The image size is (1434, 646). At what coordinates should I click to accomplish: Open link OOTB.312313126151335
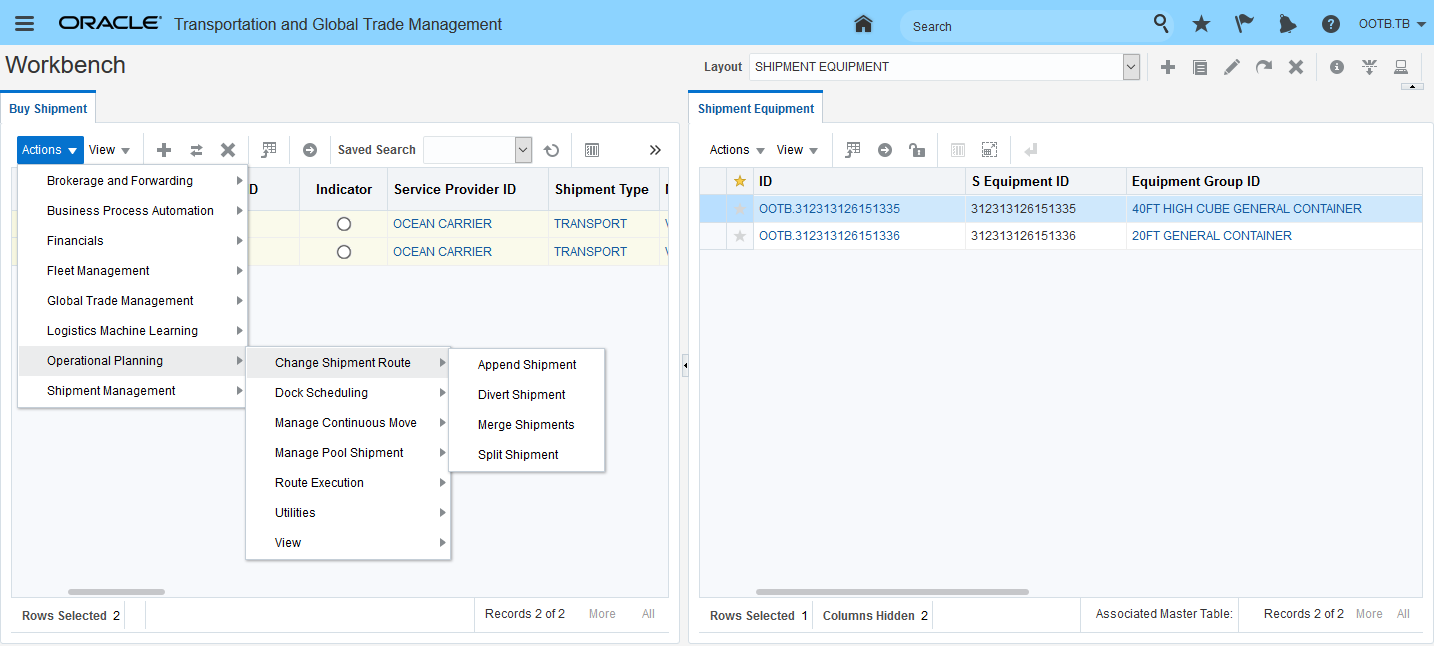point(829,209)
